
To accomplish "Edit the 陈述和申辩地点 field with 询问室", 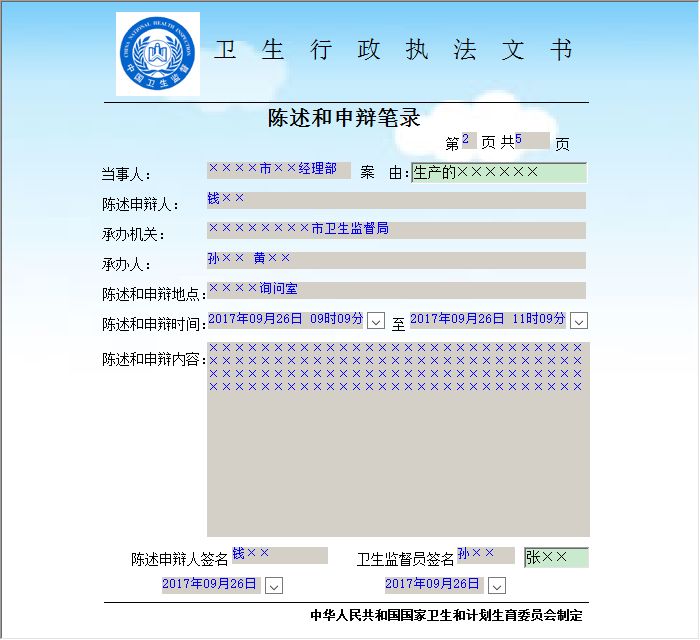I will [396, 290].
